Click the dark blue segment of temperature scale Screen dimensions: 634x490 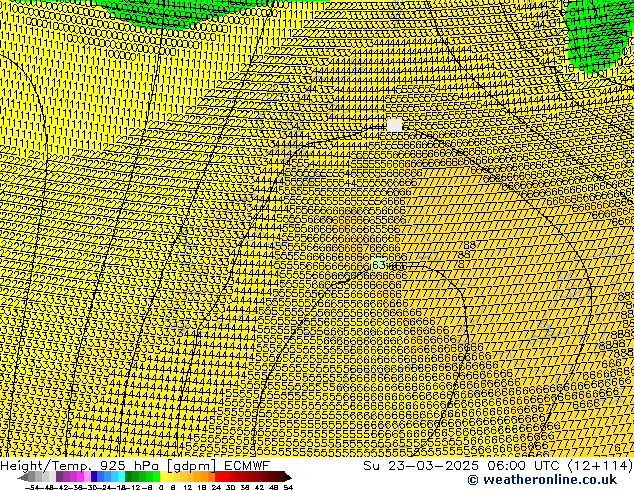click(x=94, y=477)
